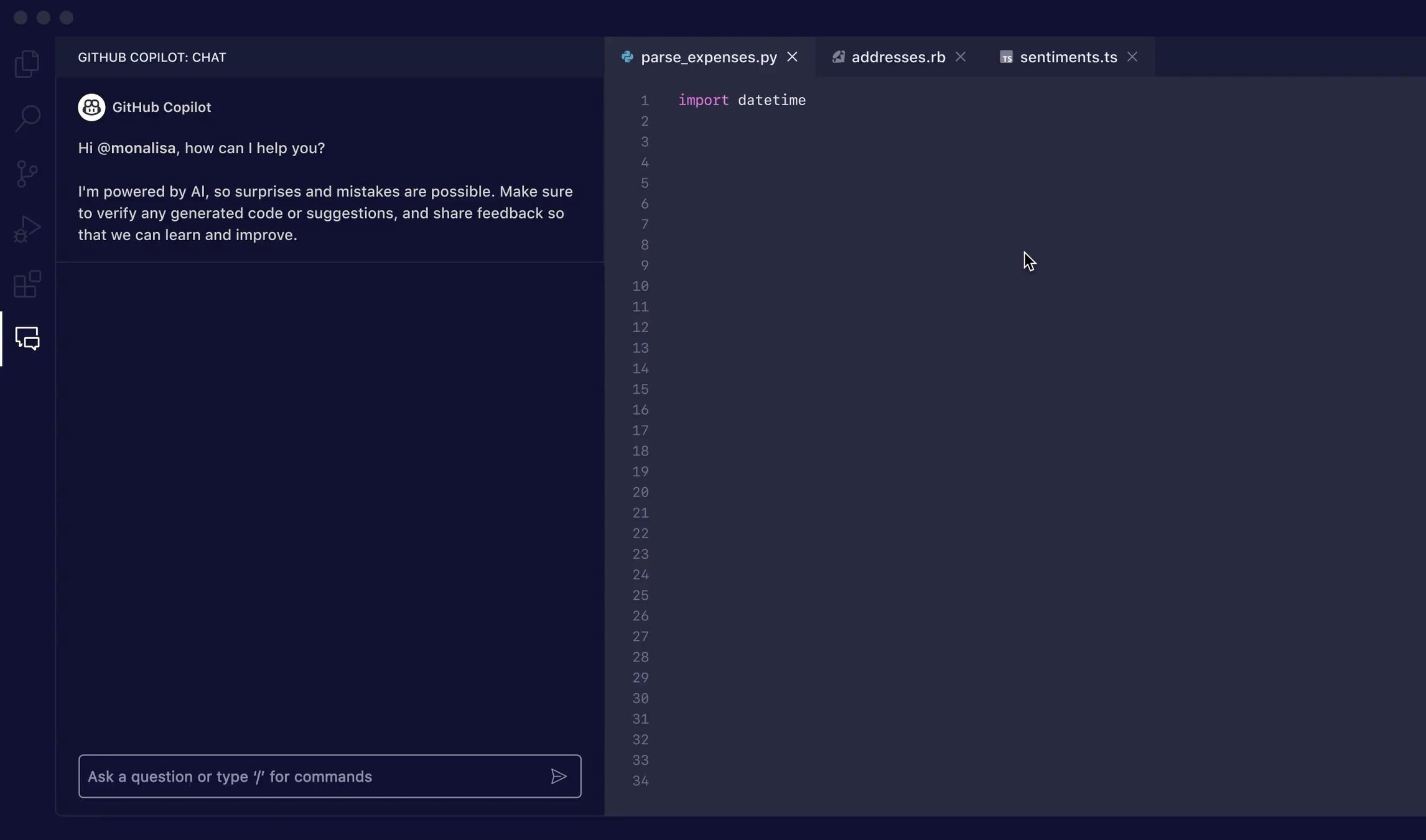Focus the Ask a question chat input
Viewport: 1426px width, 840px height.
(x=311, y=776)
